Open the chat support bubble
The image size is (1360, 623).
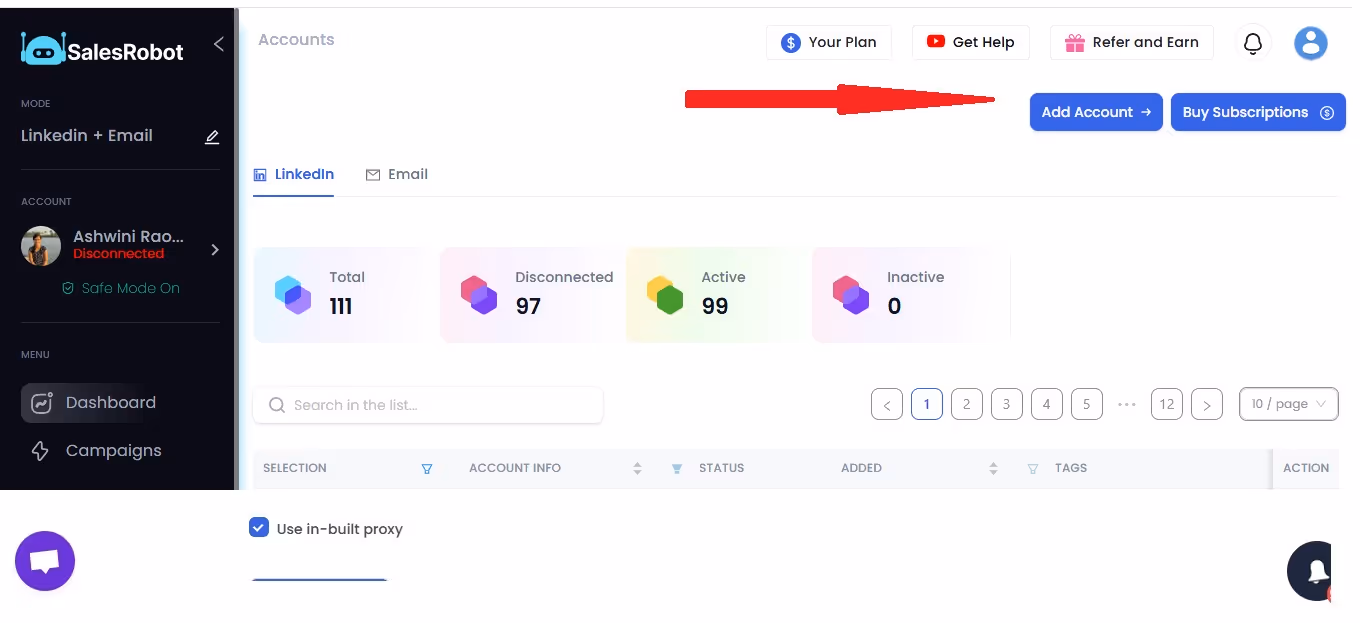[44, 560]
